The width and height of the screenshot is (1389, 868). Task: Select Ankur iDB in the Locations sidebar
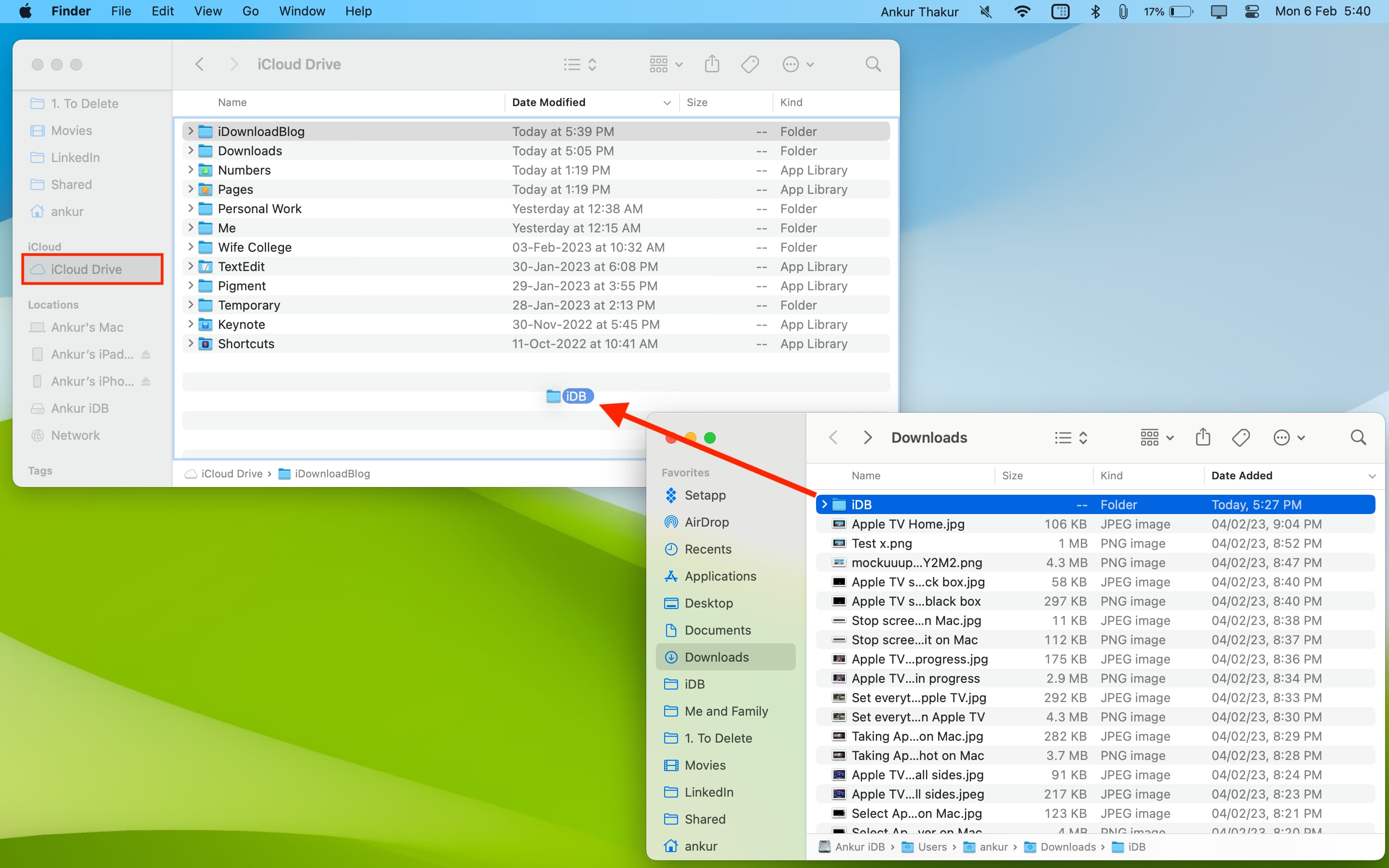click(80, 408)
